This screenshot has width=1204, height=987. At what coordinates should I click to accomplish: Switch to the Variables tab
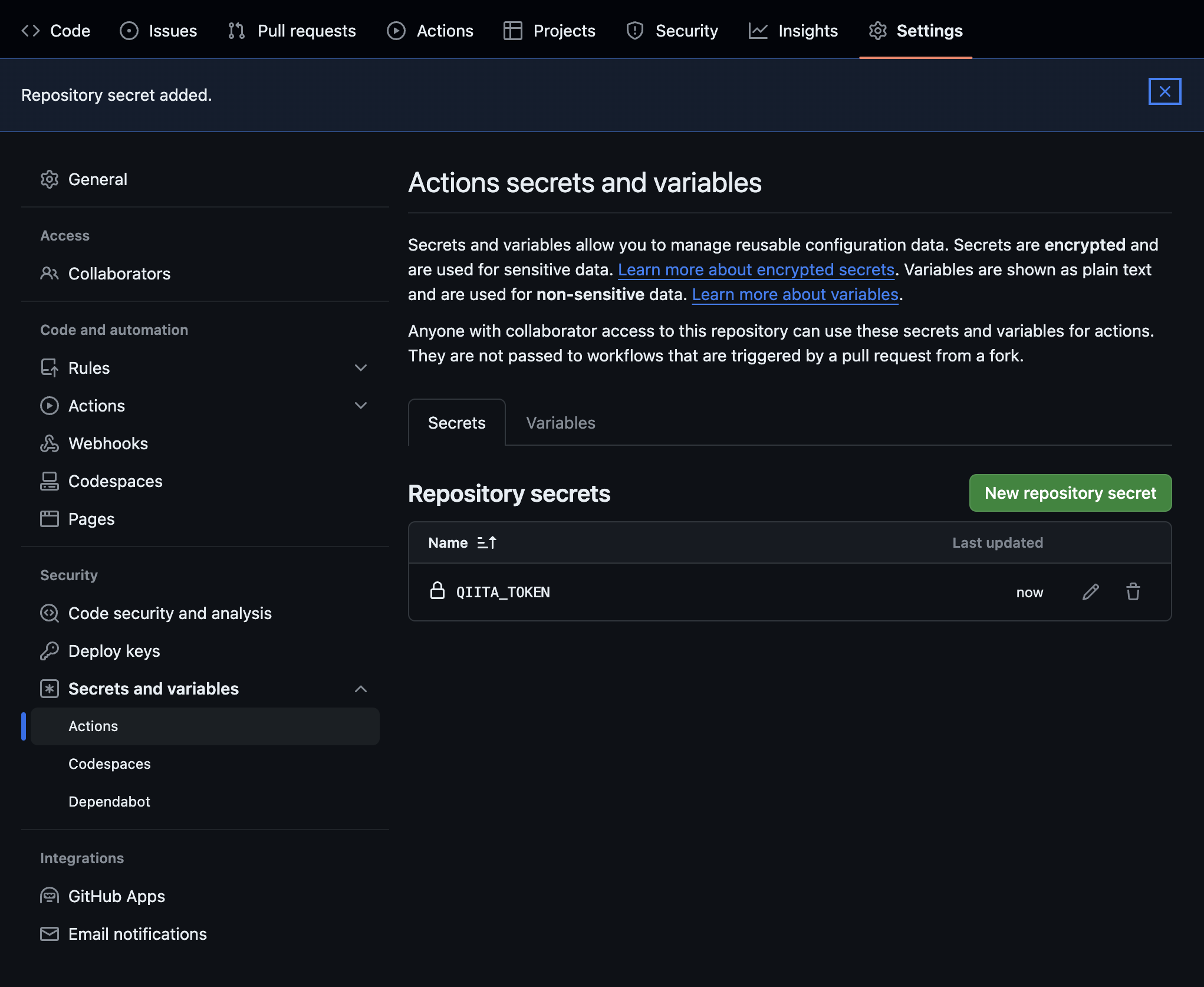point(560,423)
